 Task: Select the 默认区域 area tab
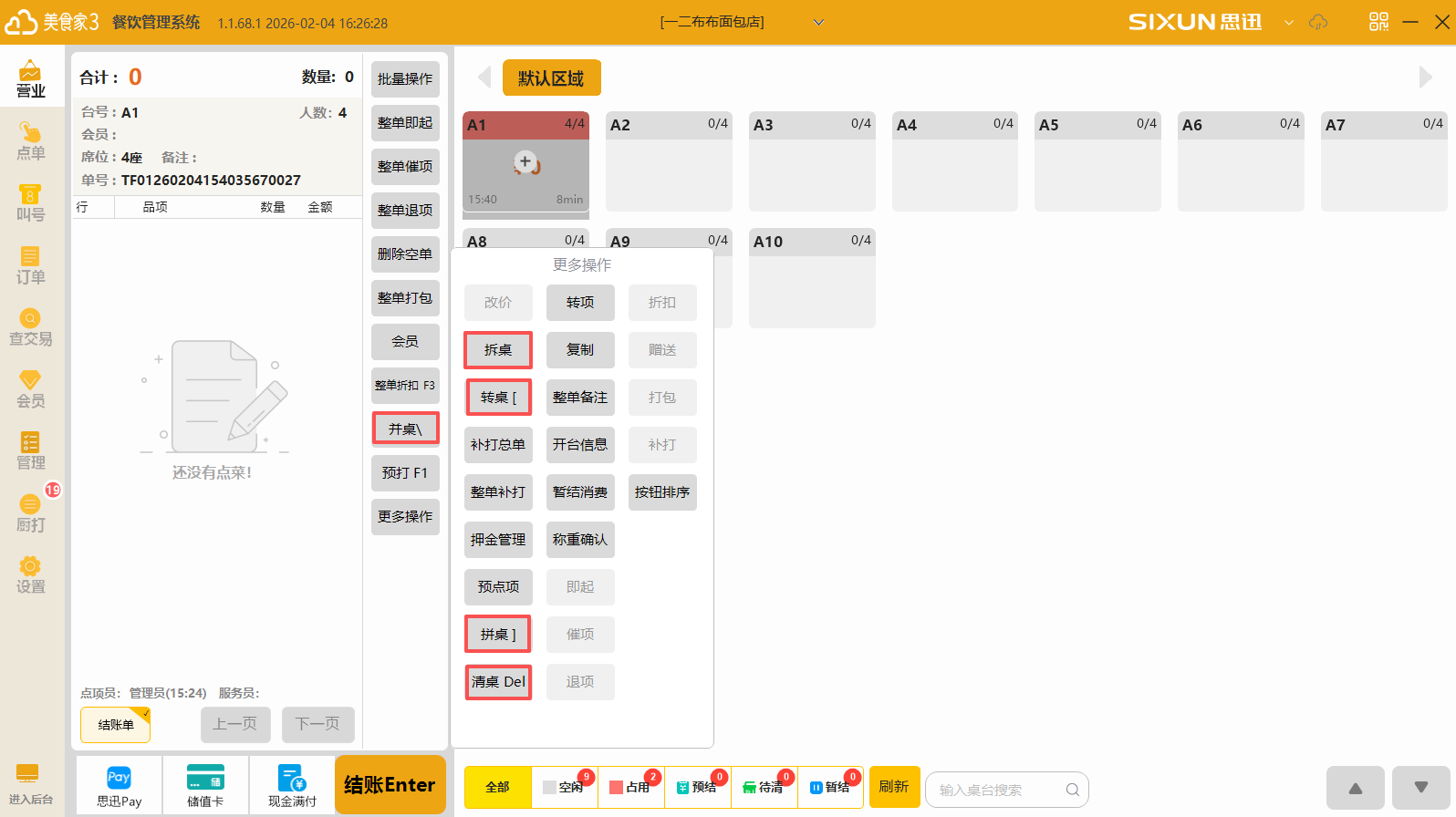[x=551, y=78]
